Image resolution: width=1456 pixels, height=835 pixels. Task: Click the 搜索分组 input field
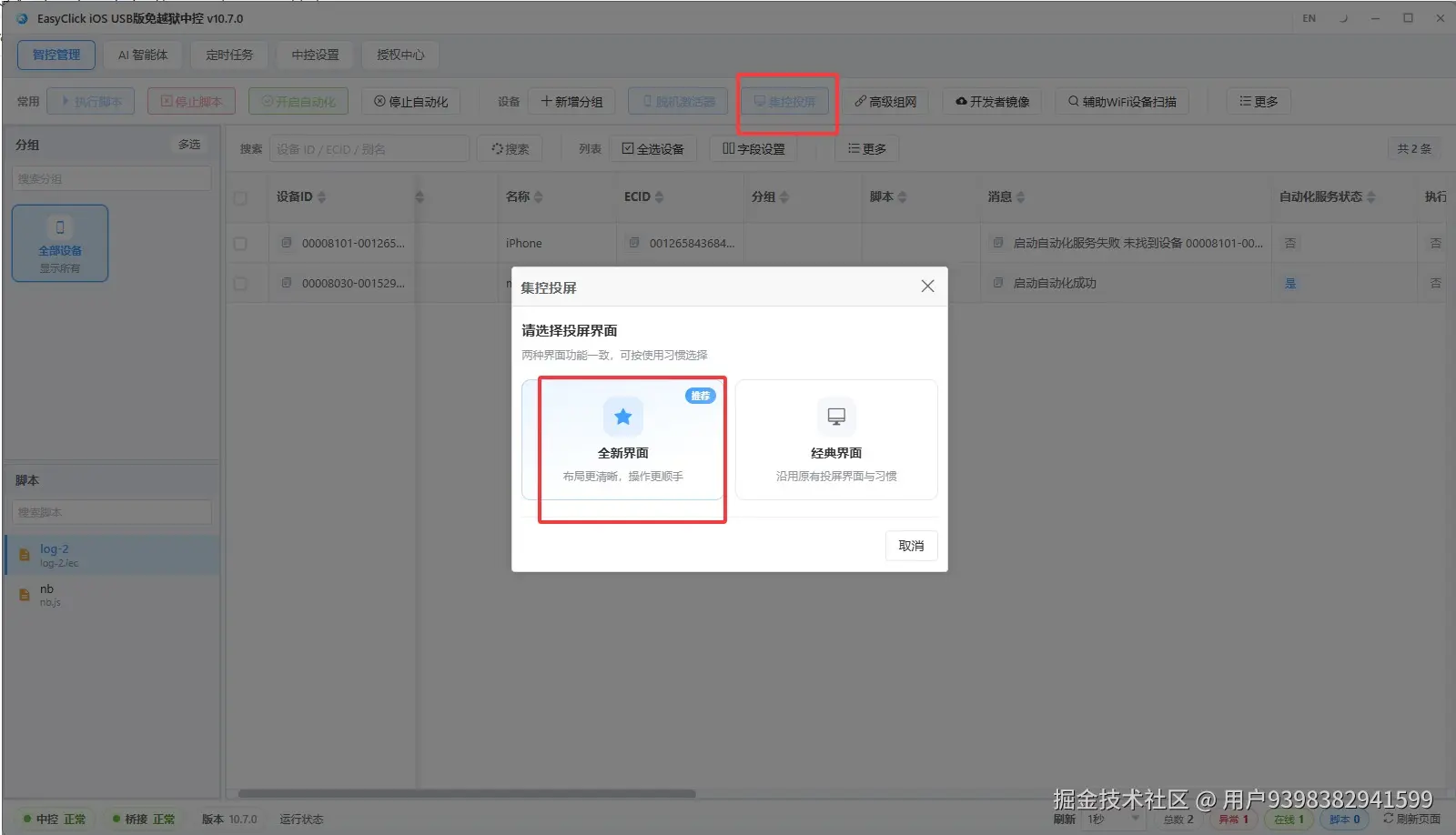[x=111, y=178]
